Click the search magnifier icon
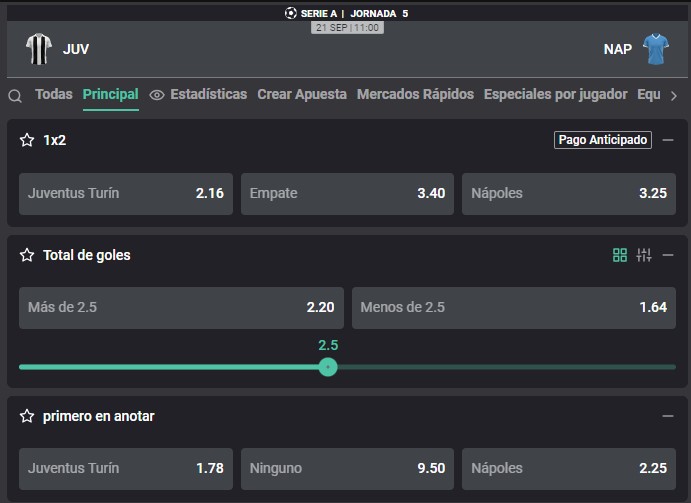Screen dimensions: 691x503 coord(15,96)
